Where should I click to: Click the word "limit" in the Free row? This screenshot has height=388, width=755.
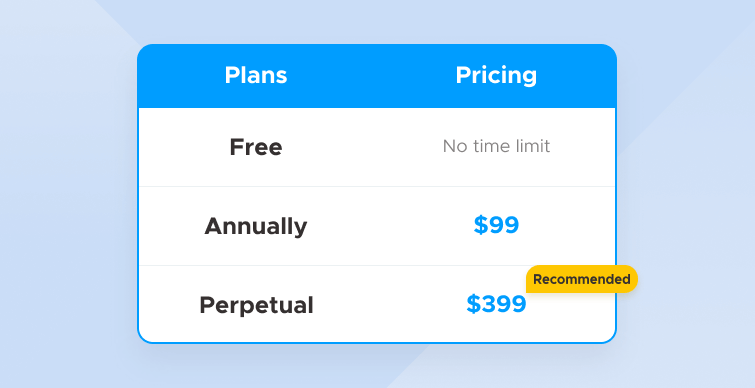coord(532,146)
